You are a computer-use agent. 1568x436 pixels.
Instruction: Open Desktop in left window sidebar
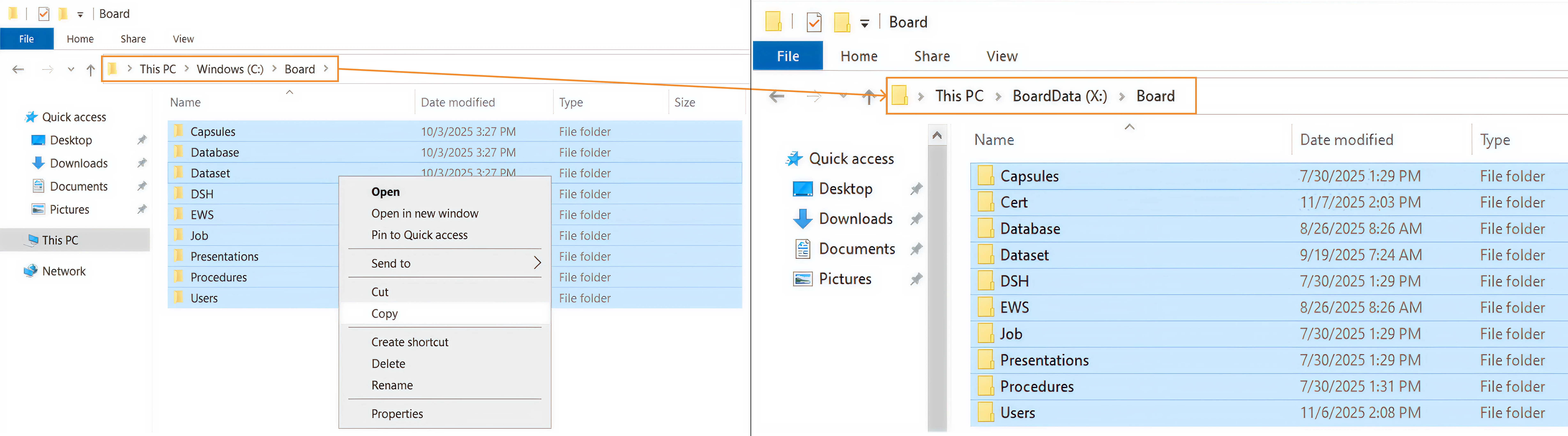tap(71, 140)
